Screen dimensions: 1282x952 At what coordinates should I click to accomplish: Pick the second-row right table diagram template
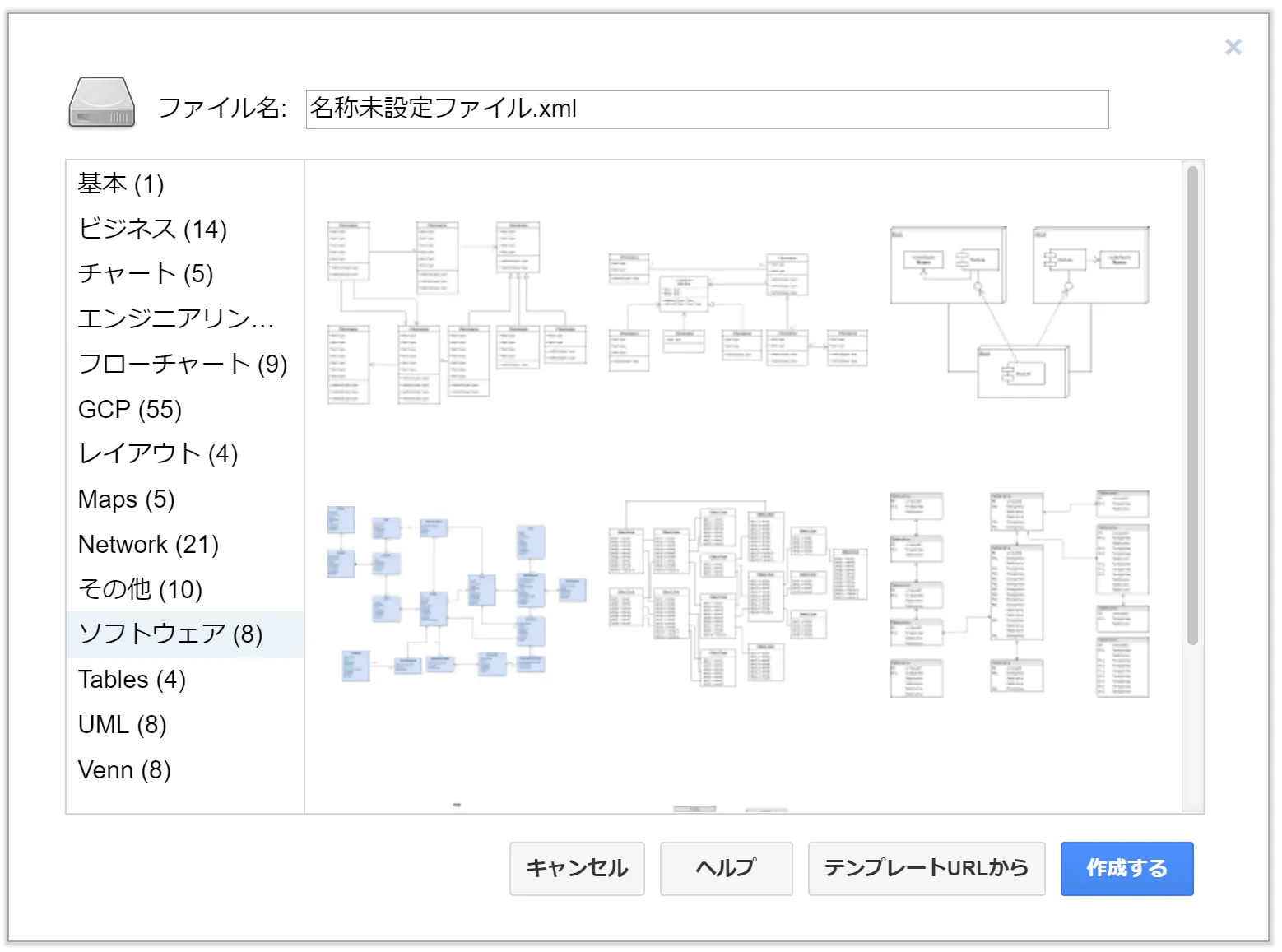tap(1020, 594)
